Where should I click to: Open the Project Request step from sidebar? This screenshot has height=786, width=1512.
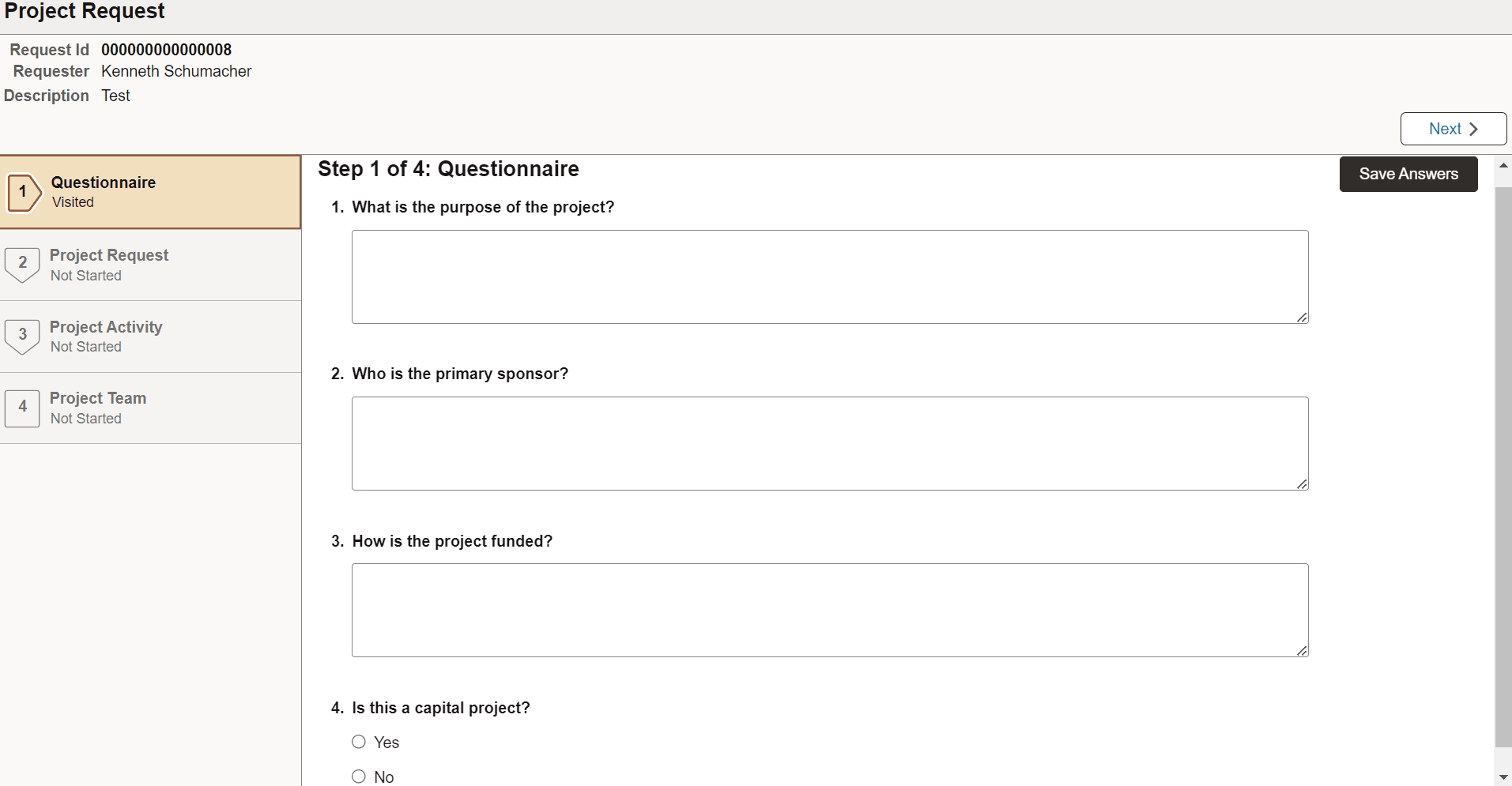(150, 264)
